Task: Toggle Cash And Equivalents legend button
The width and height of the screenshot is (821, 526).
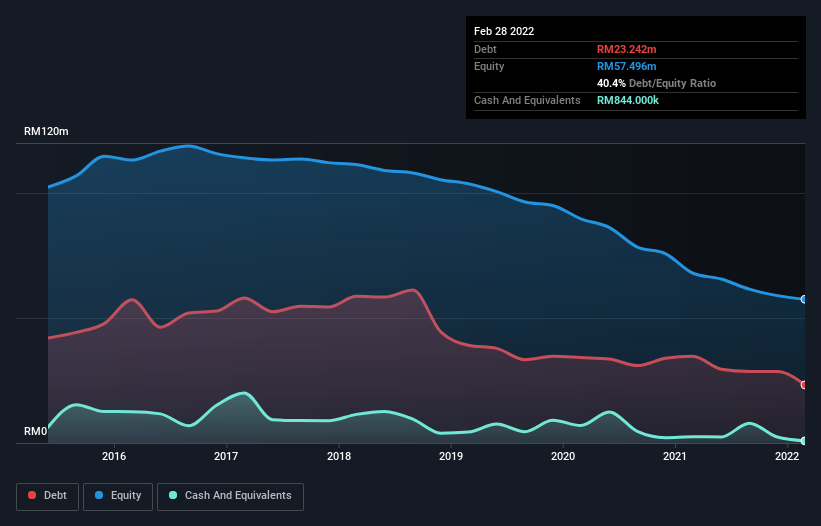Action: click(x=230, y=496)
